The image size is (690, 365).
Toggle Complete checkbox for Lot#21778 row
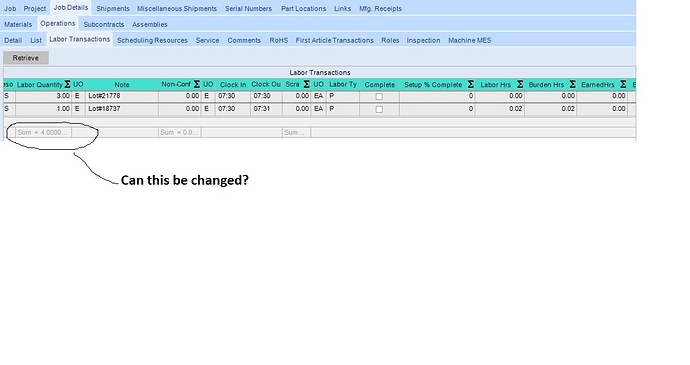pos(379,96)
